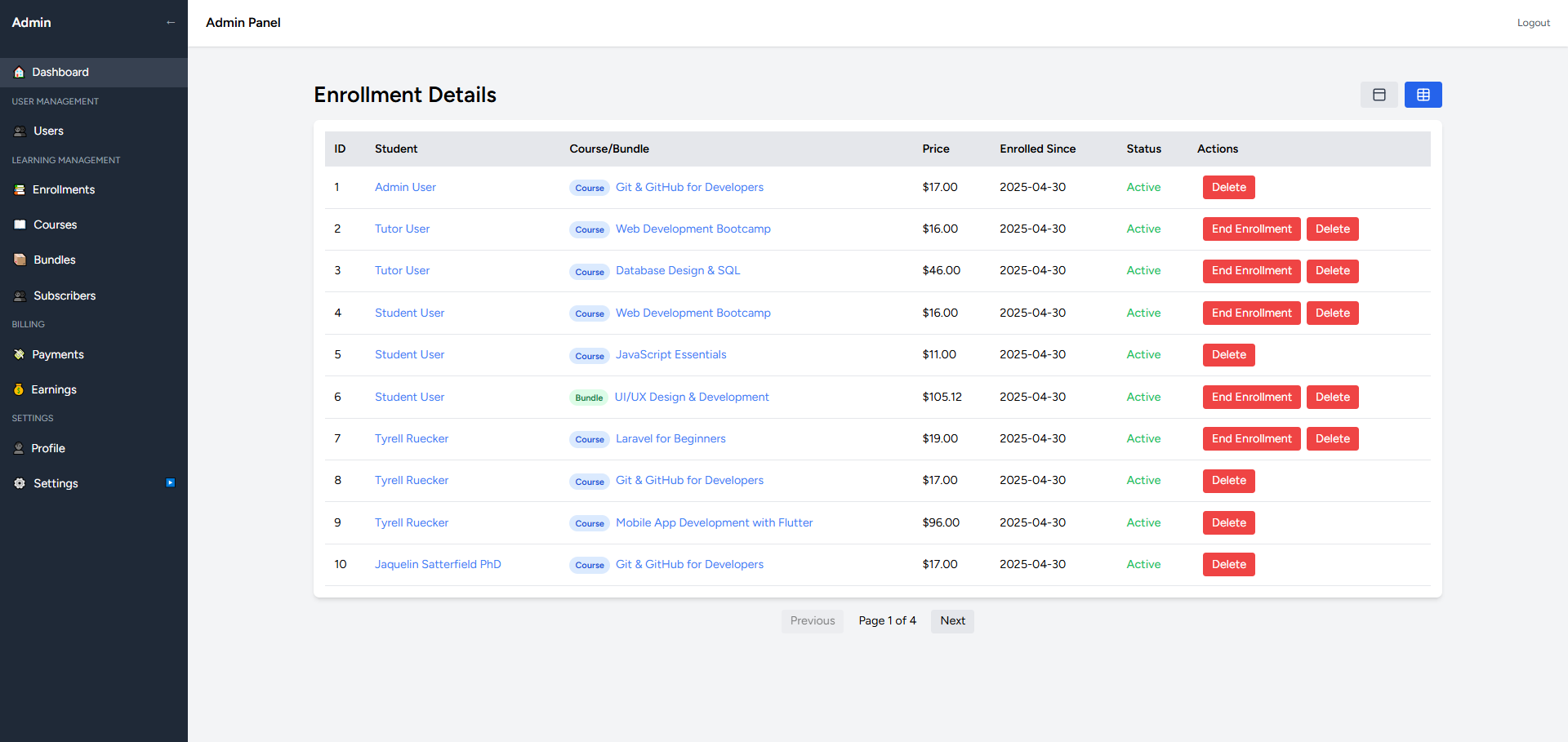Image resolution: width=1568 pixels, height=742 pixels.
Task: Click the Settings gear icon
Action: [x=20, y=484]
